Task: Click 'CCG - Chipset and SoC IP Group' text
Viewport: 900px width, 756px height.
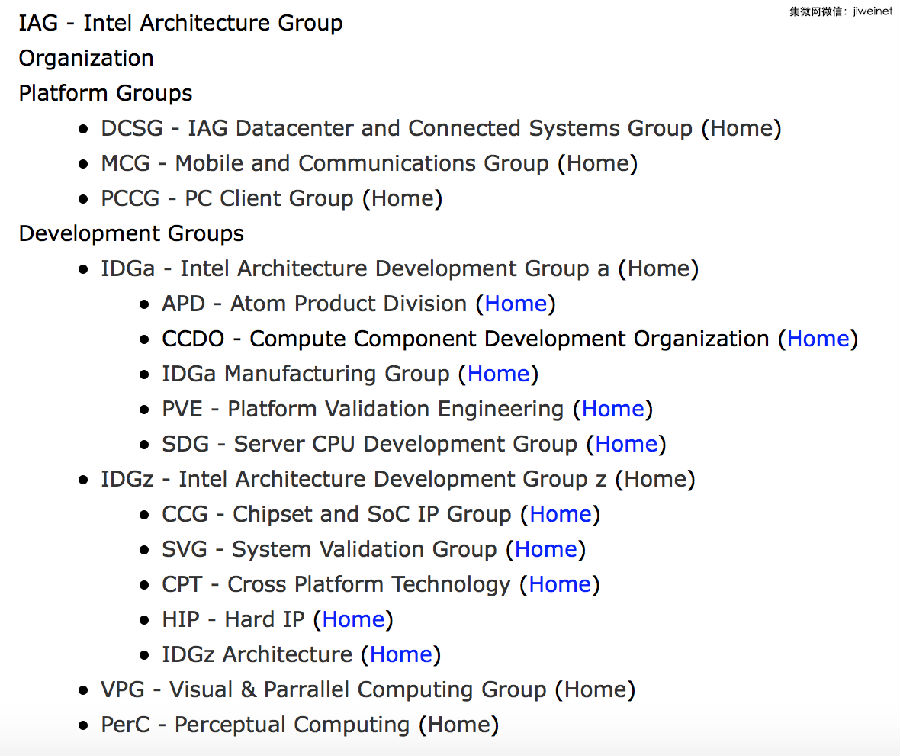Action: [336, 514]
